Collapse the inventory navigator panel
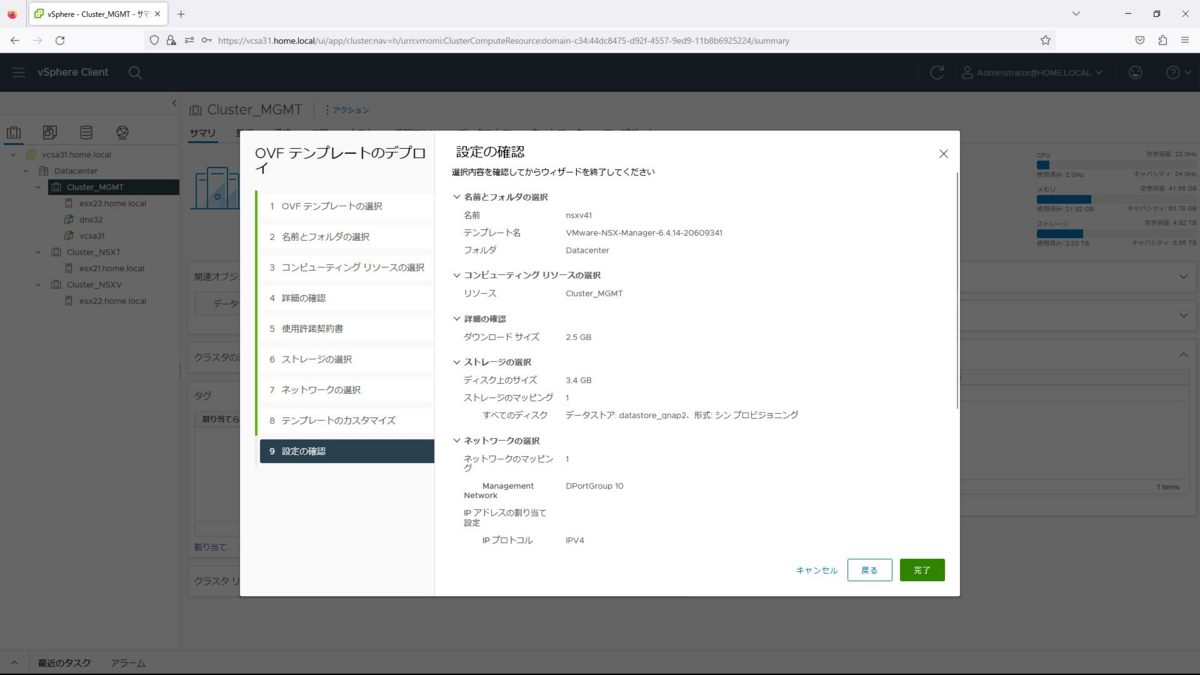1200x675 pixels. (174, 103)
